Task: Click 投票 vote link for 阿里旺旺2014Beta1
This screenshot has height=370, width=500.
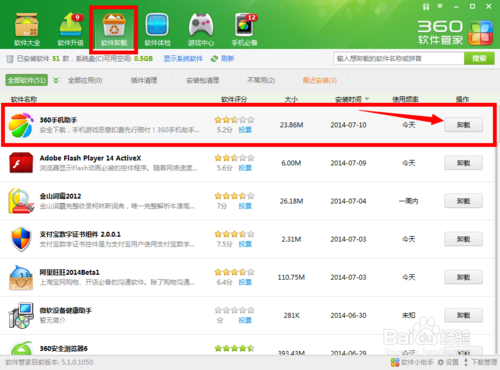Action: click(x=245, y=282)
